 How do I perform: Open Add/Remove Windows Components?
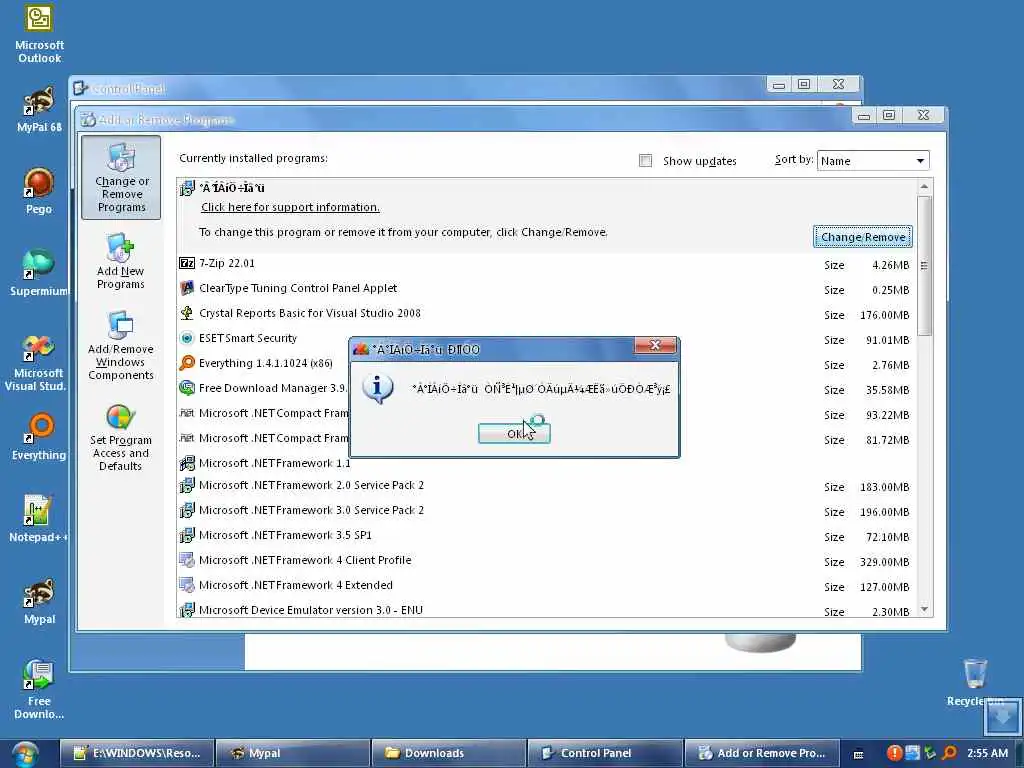[x=121, y=346]
